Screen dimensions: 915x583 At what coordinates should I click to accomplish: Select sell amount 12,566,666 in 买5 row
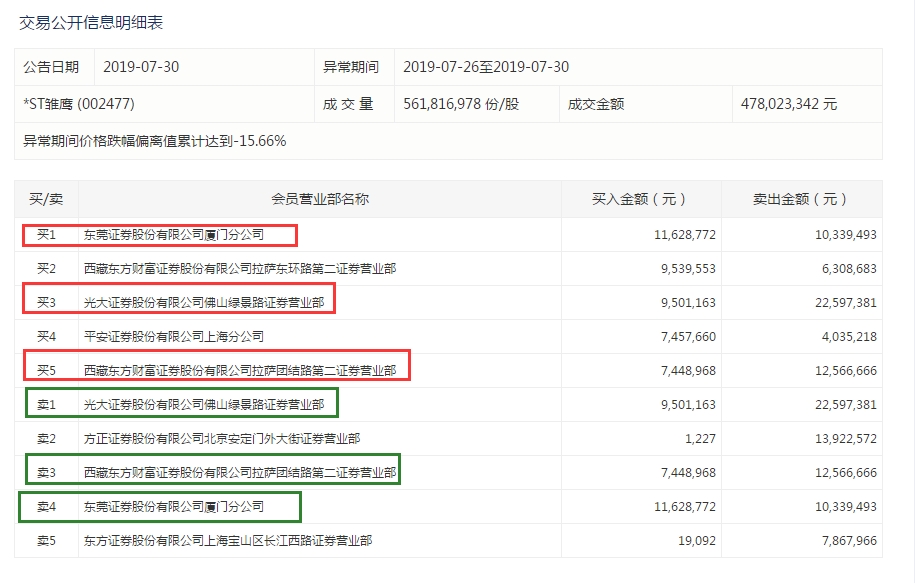(x=846, y=370)
